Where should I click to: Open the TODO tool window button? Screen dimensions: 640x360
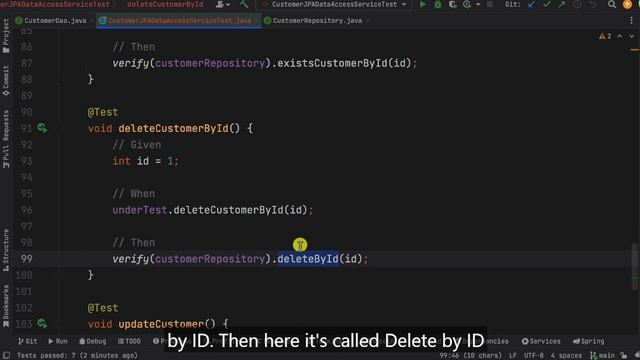click(x=129, y=341)
